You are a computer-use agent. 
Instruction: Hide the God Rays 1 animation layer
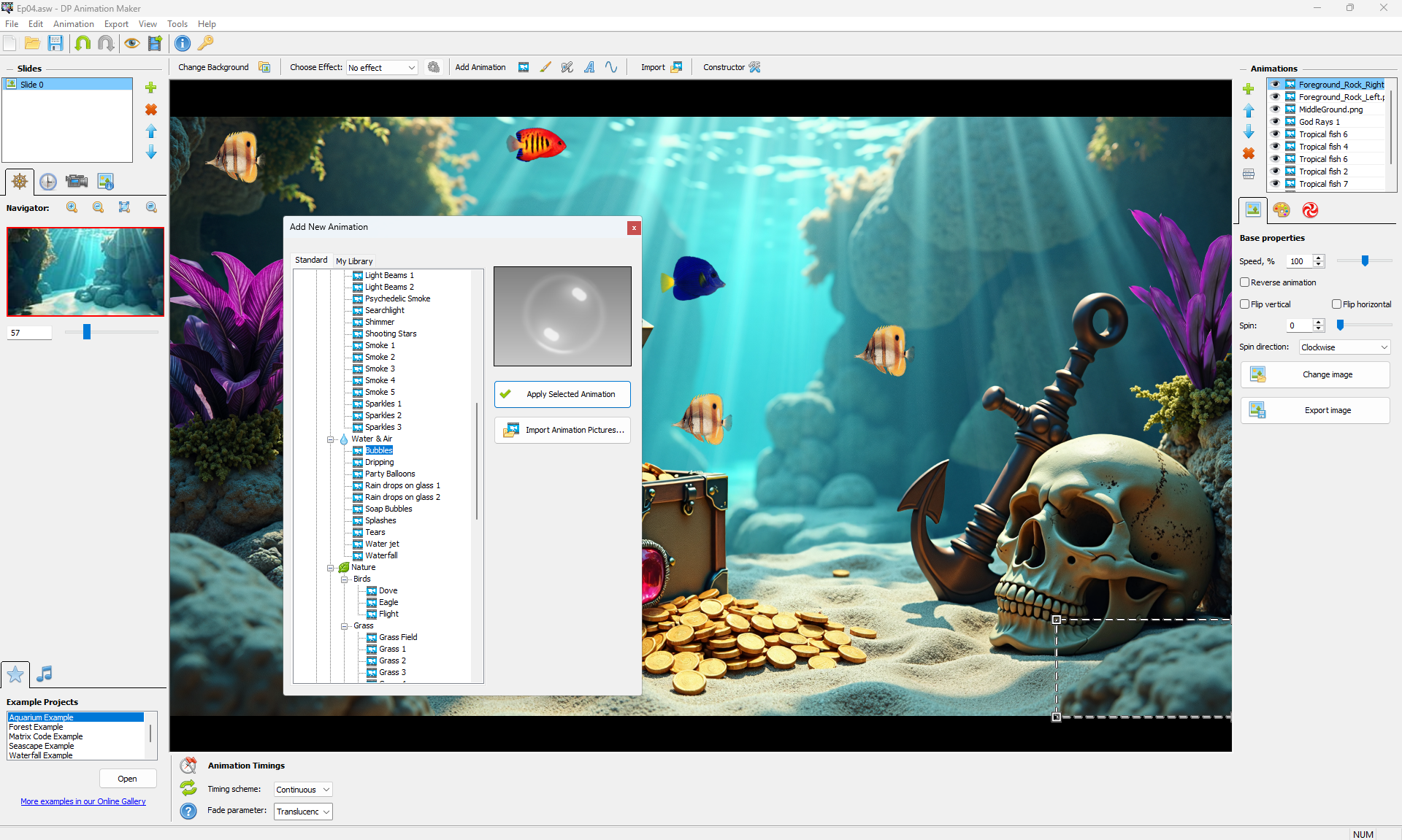point(1275,122)
